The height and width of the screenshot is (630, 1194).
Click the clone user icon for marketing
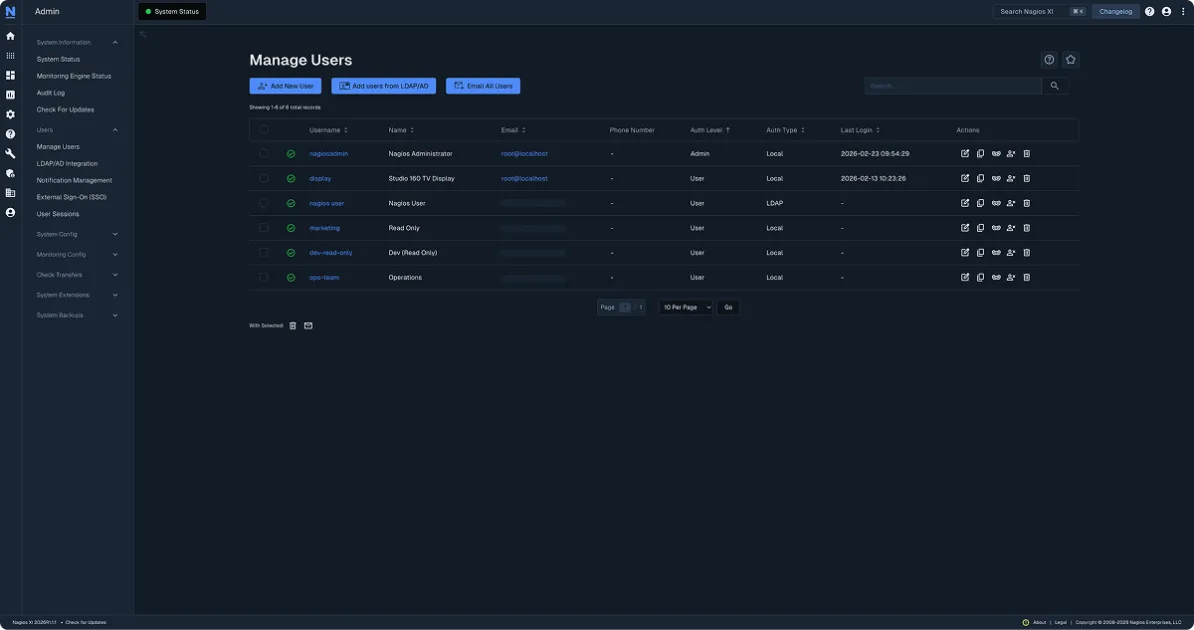point(978,226)
